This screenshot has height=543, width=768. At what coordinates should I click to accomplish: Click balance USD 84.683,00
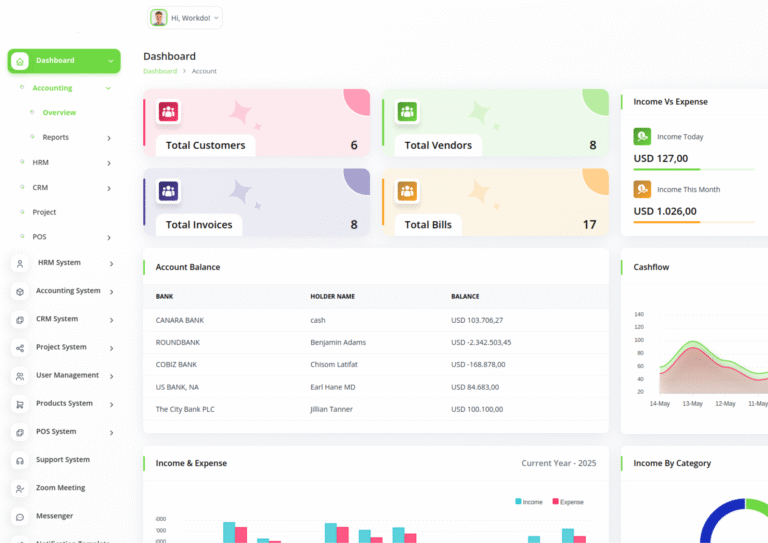pyautogui.click(x=475, y=387)
